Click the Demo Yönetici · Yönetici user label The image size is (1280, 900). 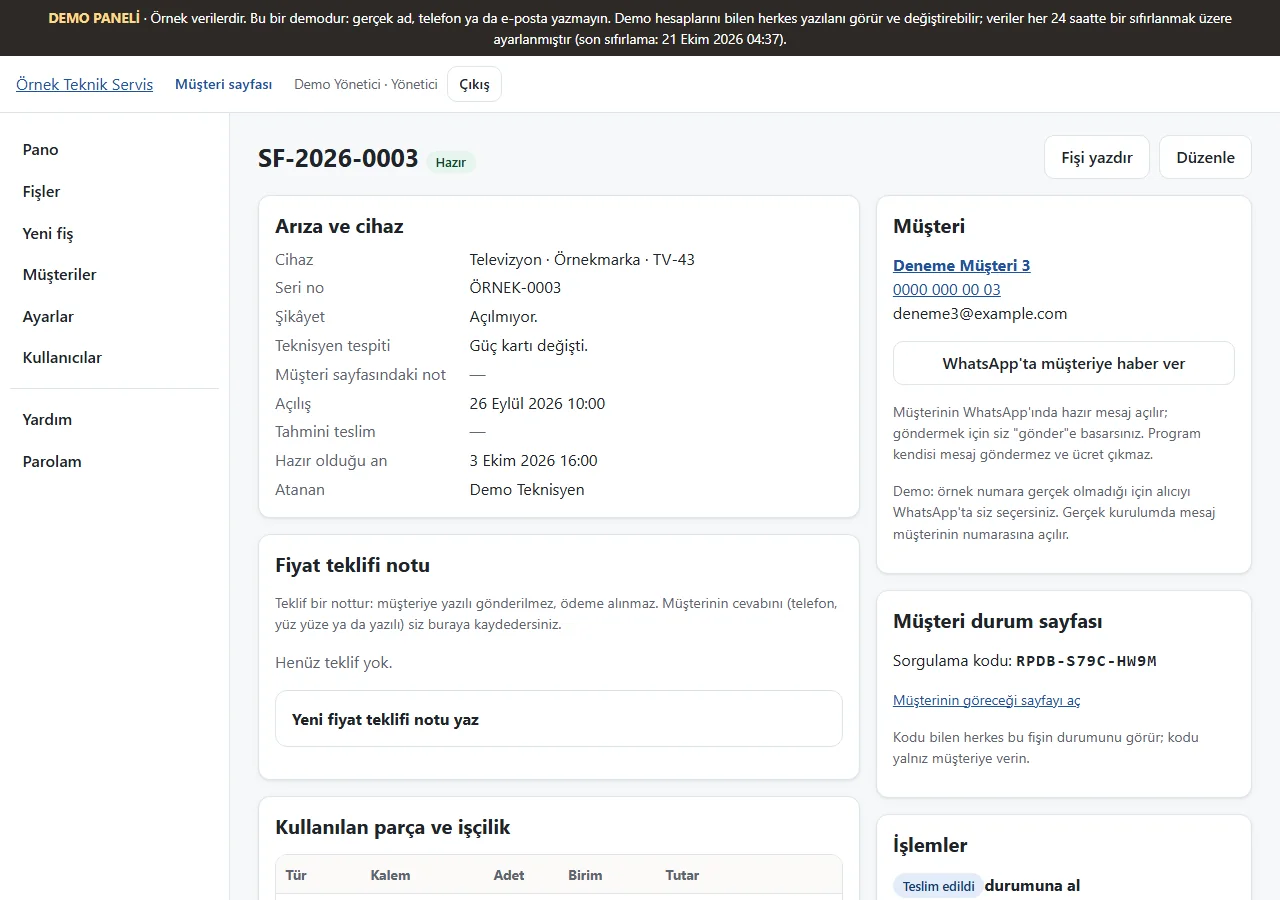point(366,84)
